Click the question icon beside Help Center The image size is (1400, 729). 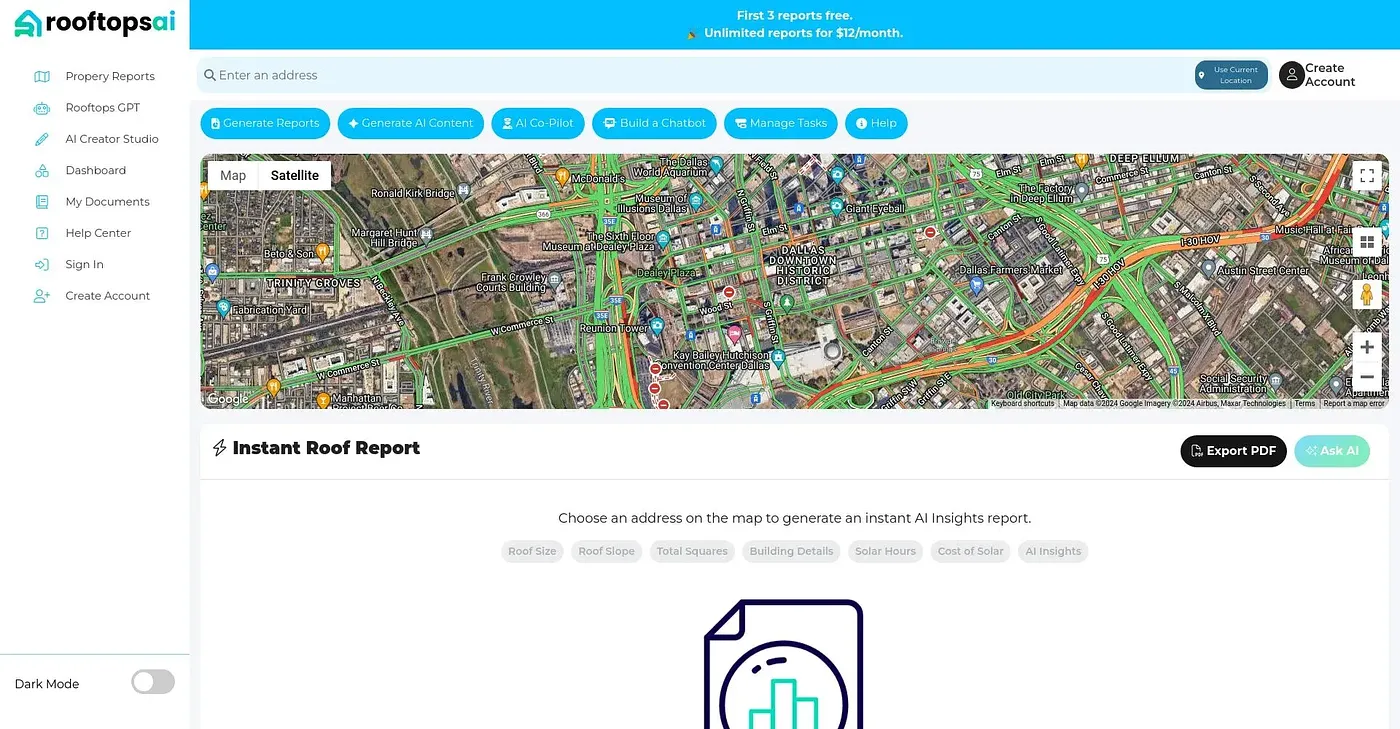[42, 233]
